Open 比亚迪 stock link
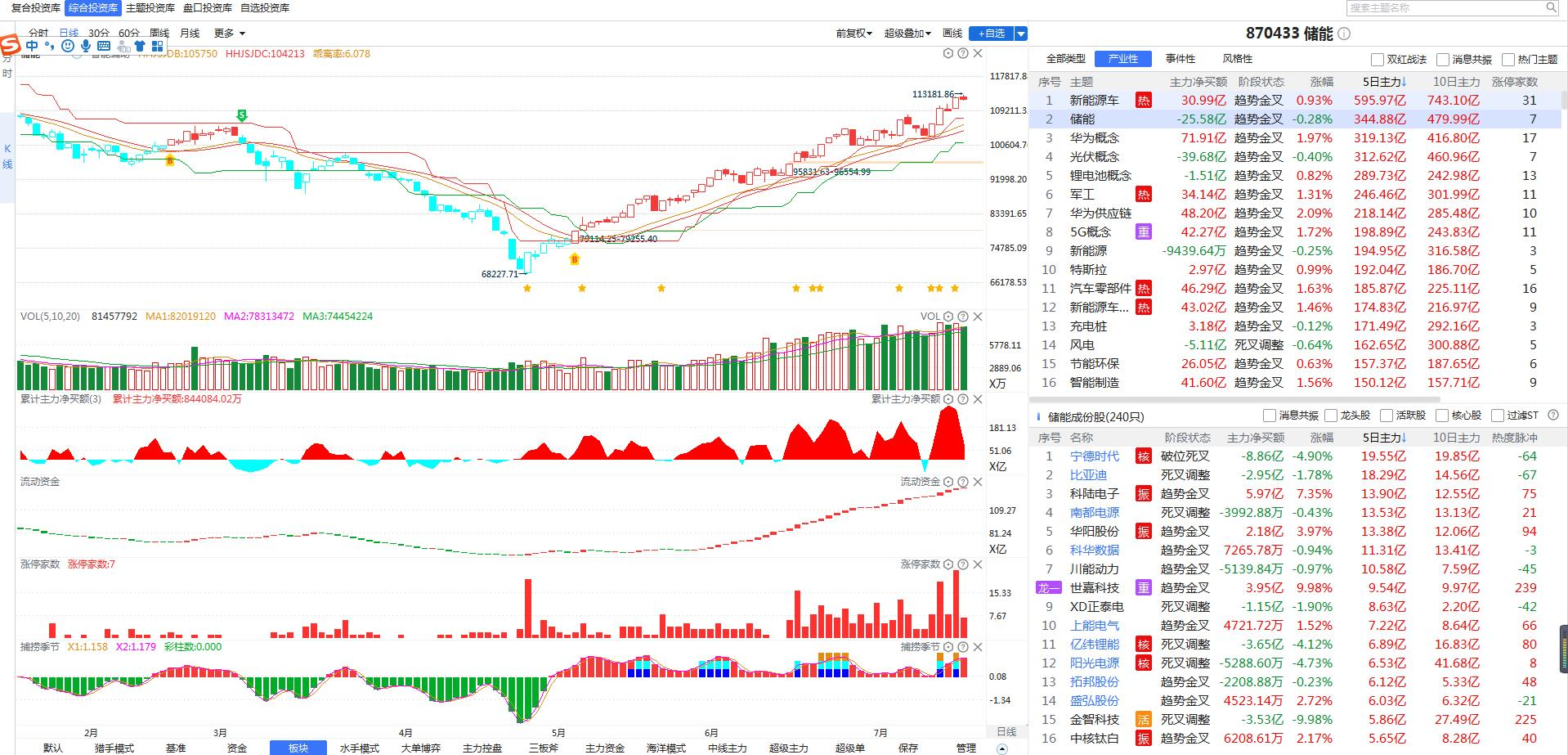This screenshot has width=1568, height=755. coord(1088,475)
